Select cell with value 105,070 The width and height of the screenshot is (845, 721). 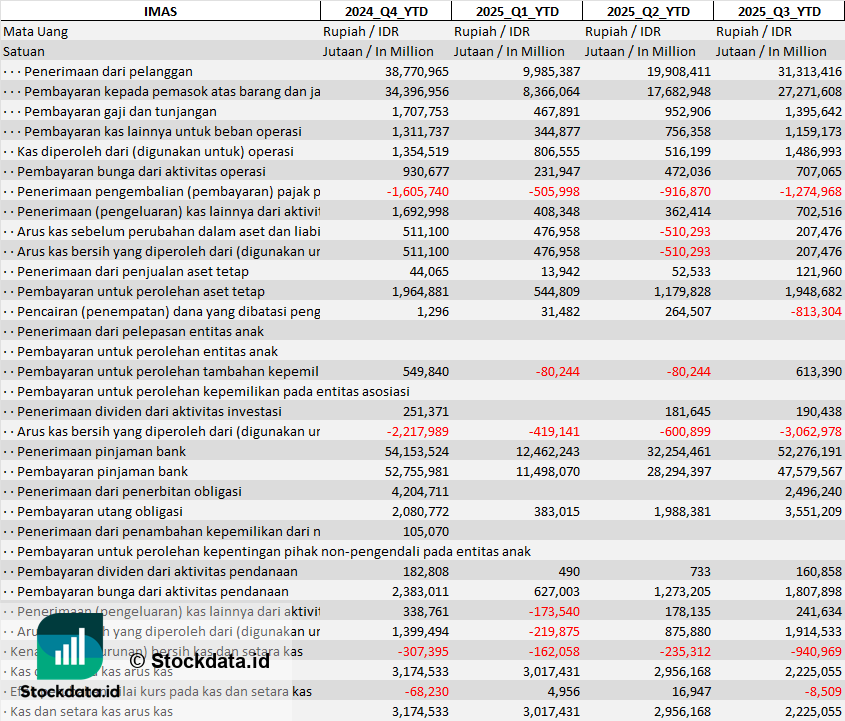pyautogui.click(x=426, y=531)
